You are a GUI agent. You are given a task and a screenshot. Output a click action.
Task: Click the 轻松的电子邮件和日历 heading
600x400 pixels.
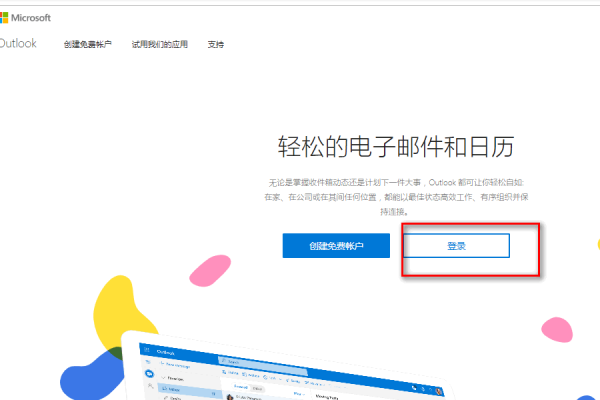(396, 146)
